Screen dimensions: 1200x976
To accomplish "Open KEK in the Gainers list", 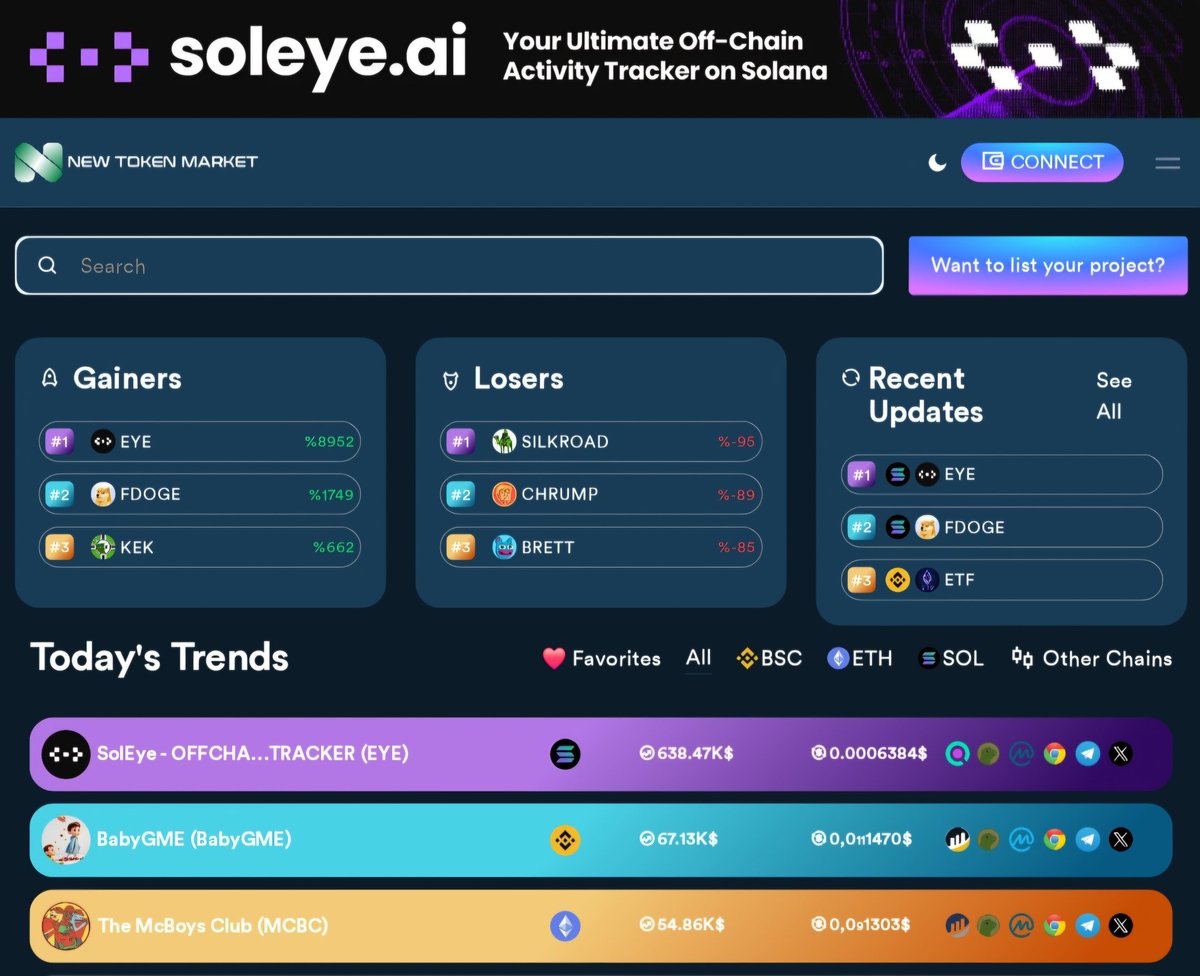I will (200, 547).
